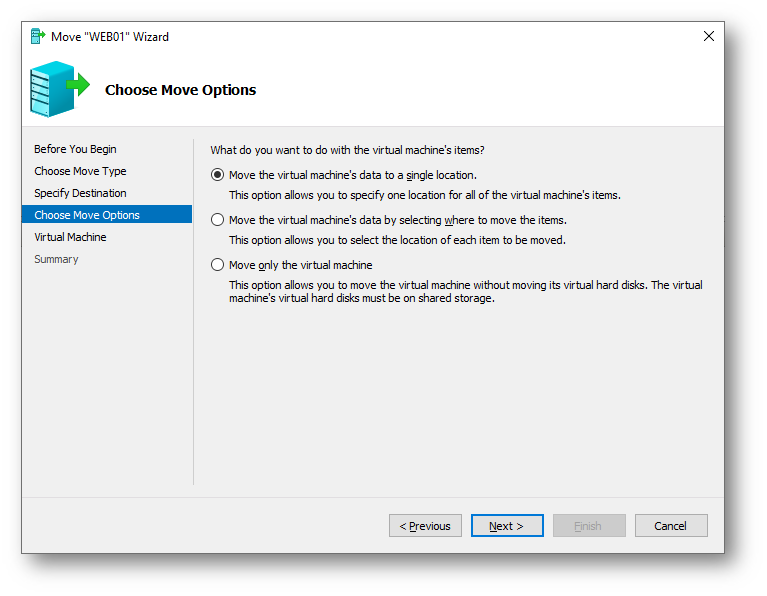
Task: Close the Move WEB01 Wizard window
Action: [x=709, y=36]
